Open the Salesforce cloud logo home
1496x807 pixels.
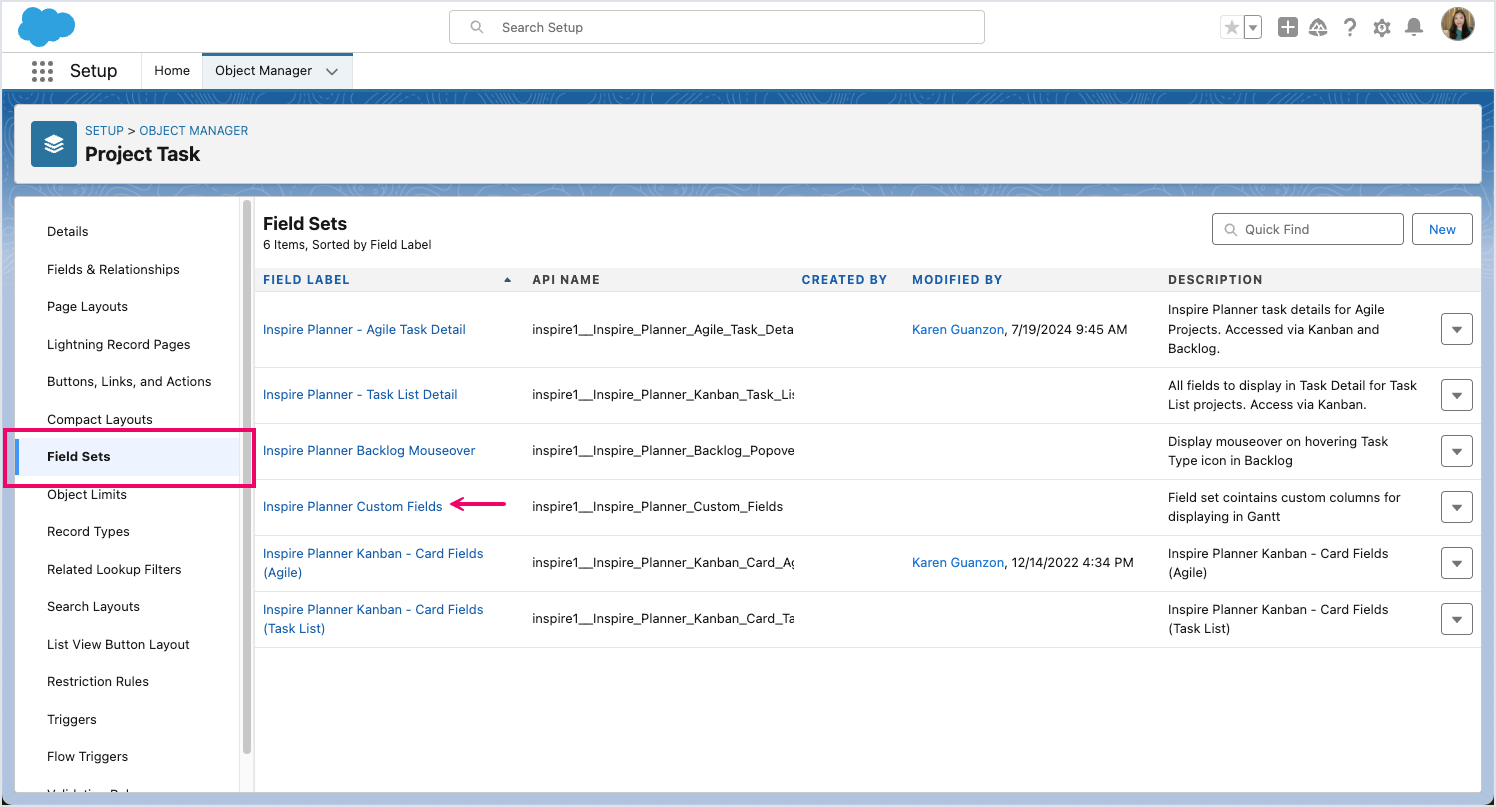(47, 27)
